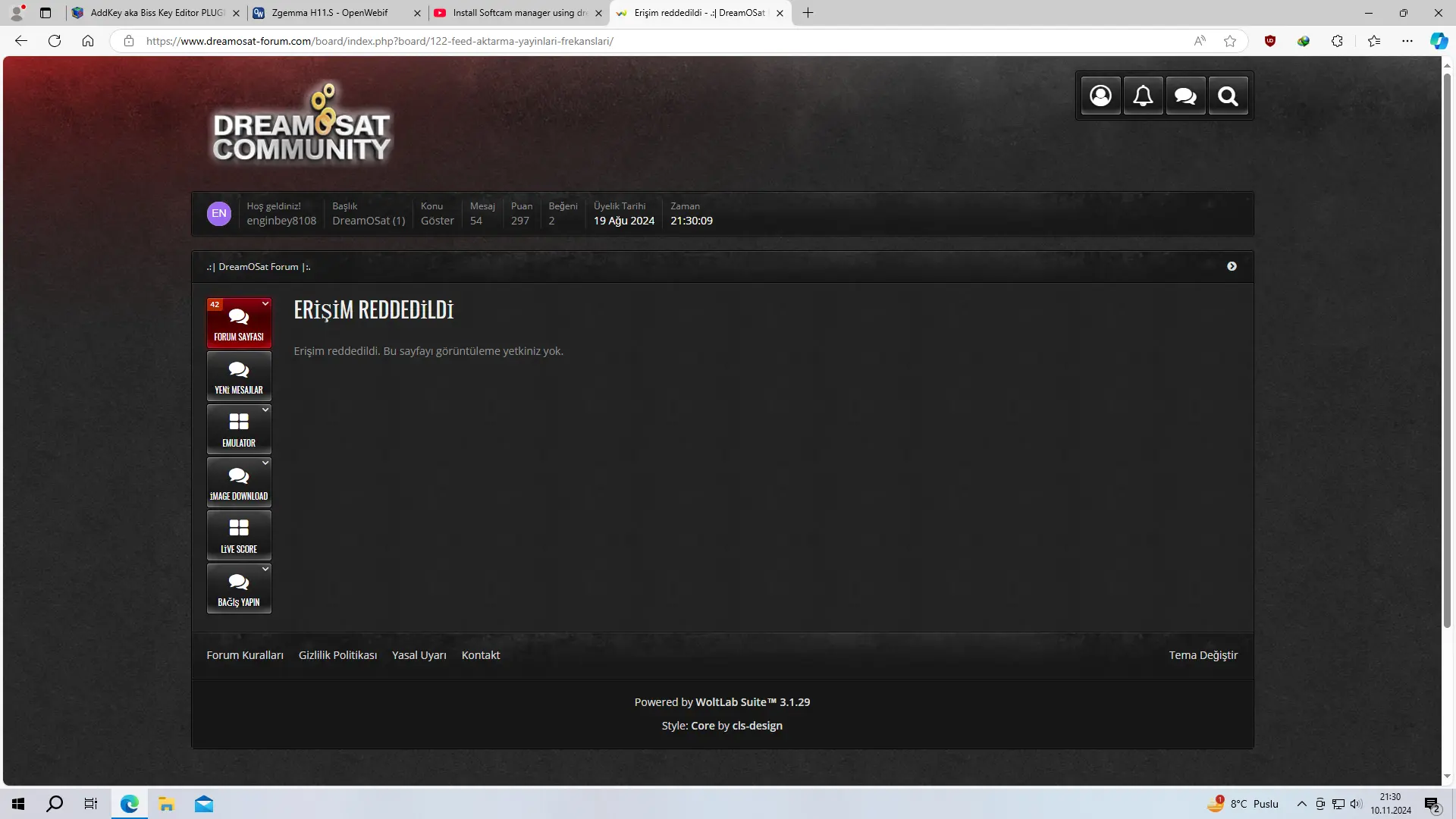Screen dimensions: 1456x819
Task: Open Bağış Yapın donation sidebar item
Action: click(239, 588)
